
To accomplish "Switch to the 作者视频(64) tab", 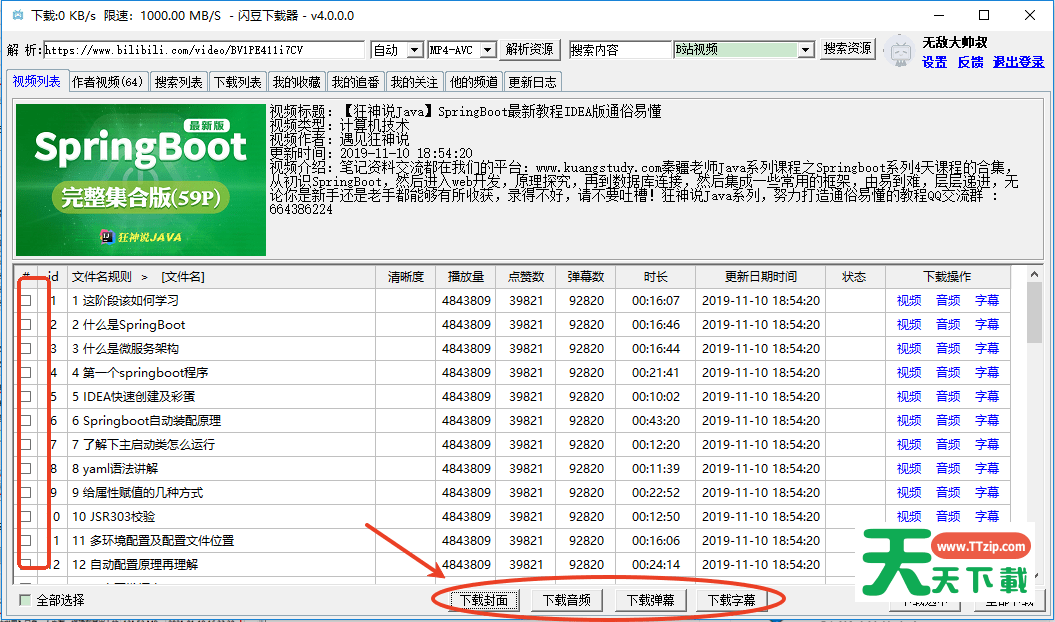I will click(x=107, y=82).
